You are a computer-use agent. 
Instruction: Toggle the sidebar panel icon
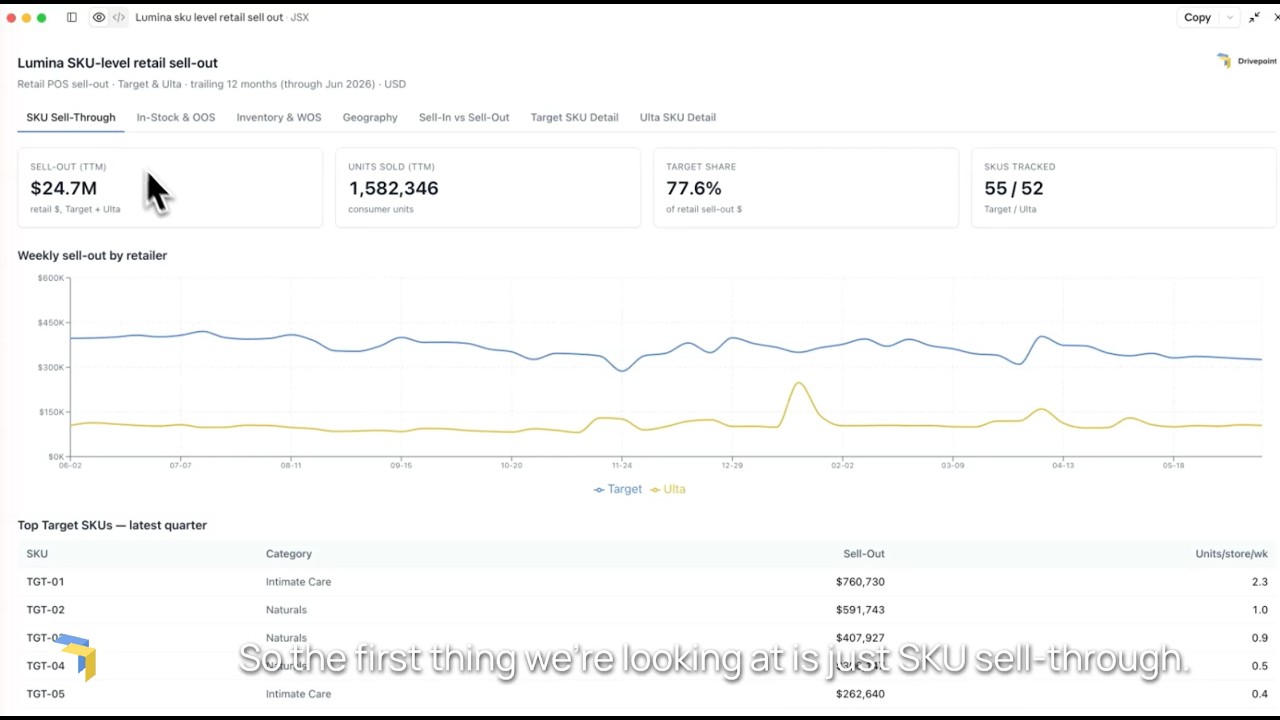pos(72,17)
